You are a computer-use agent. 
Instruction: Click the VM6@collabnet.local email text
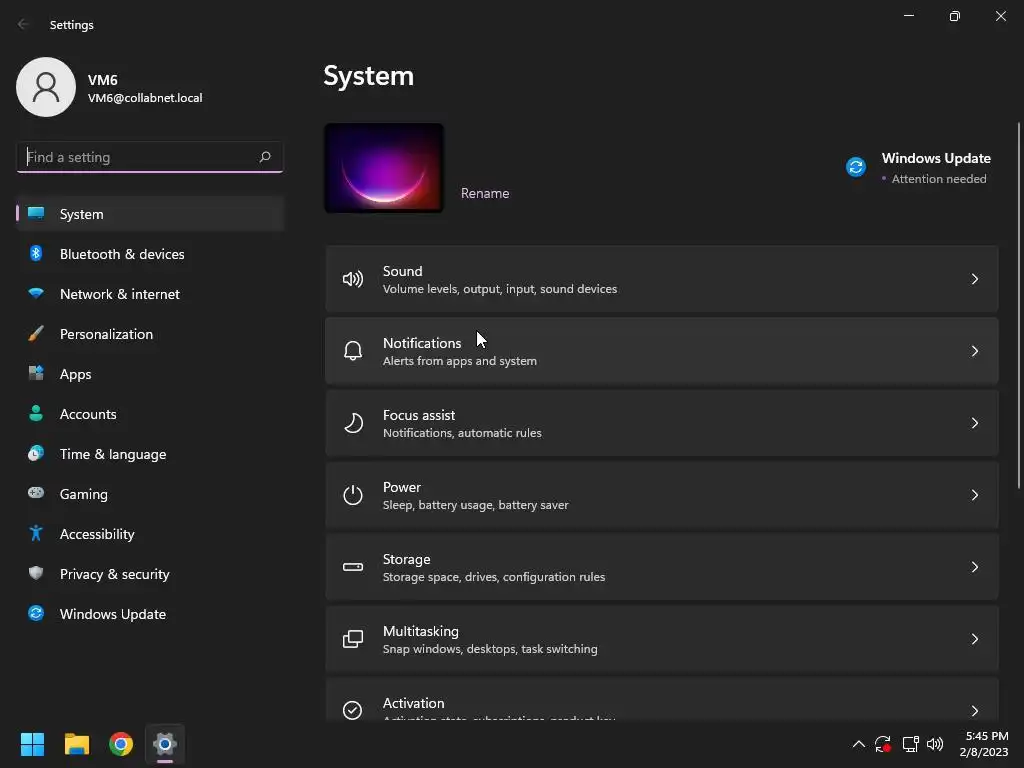145,98
